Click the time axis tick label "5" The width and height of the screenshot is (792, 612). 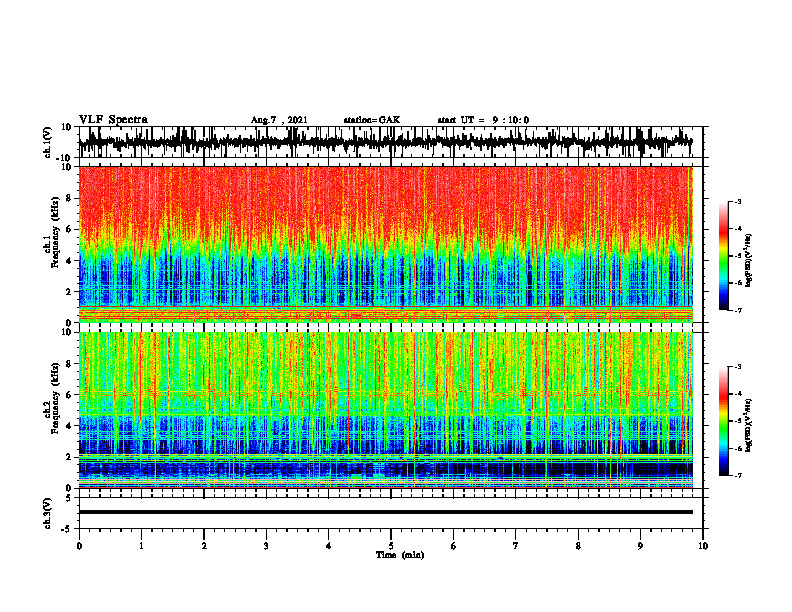pos(391,546)
